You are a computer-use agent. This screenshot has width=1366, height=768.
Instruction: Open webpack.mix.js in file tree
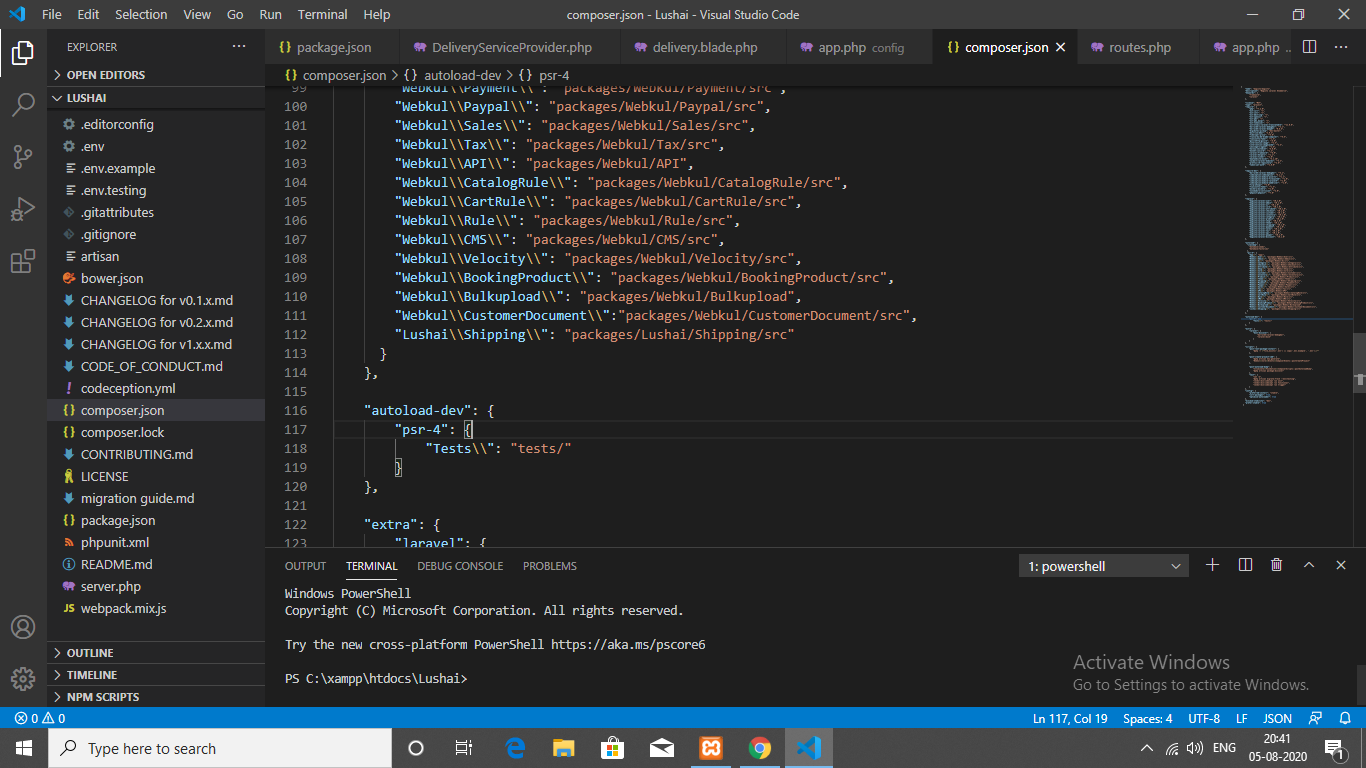(156, 608)
